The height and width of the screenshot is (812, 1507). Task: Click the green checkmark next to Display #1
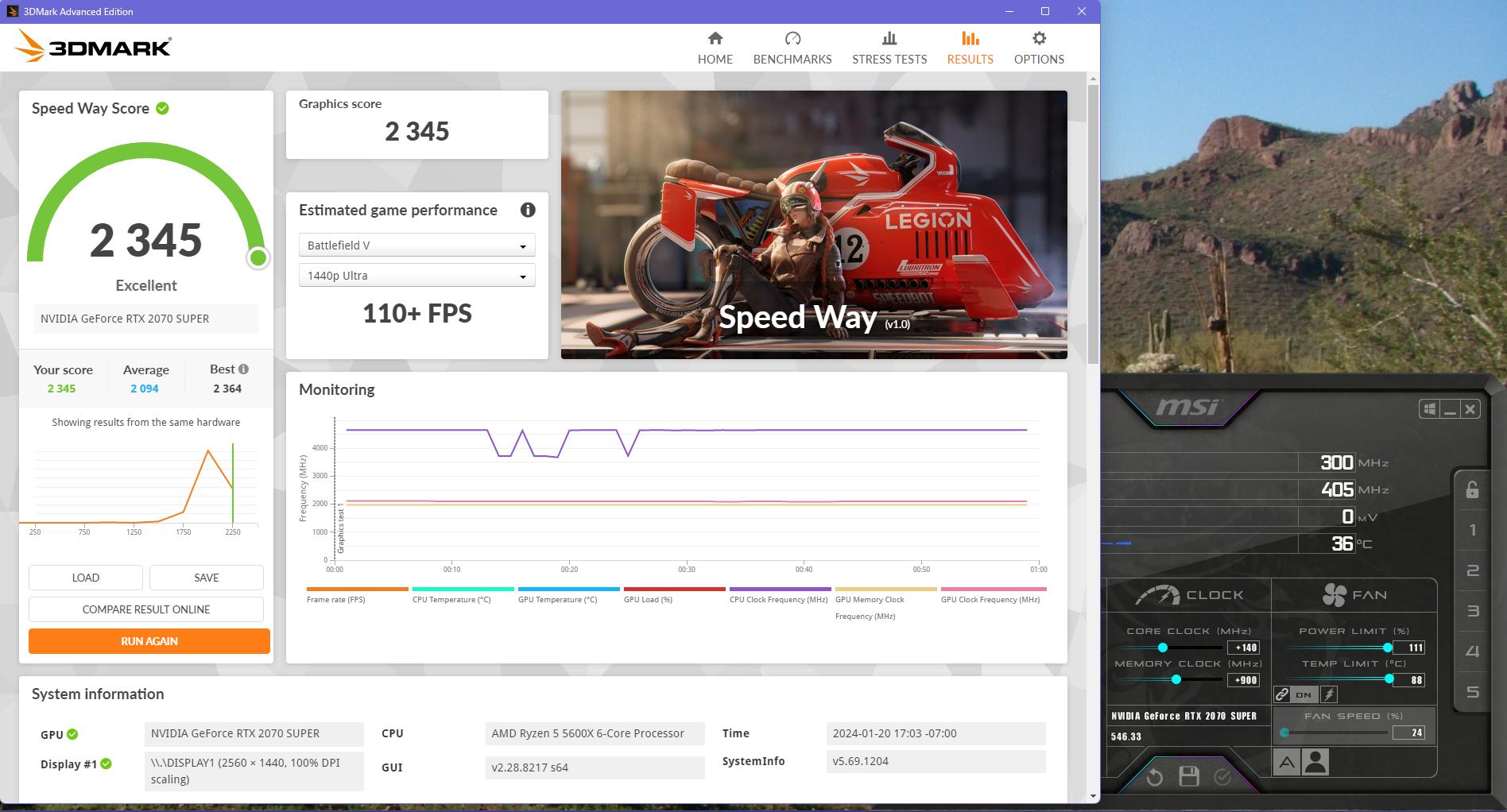pos(106,764)
